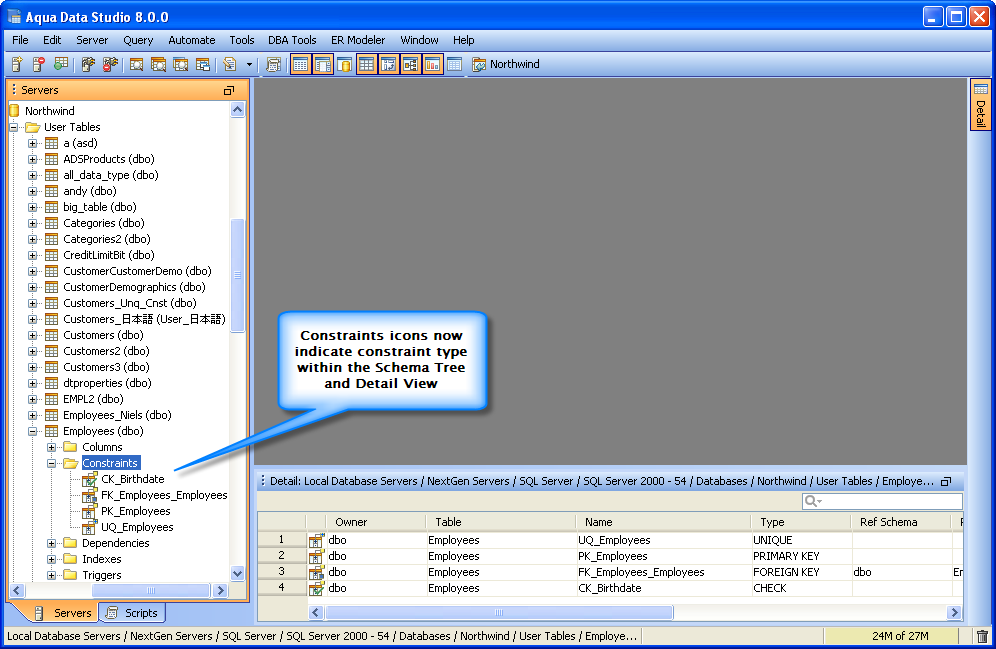Toggle the highlighted bar chart window button
Image resolution: width=996 pixels, height=649 pixels.
click(x=432, y=64)
